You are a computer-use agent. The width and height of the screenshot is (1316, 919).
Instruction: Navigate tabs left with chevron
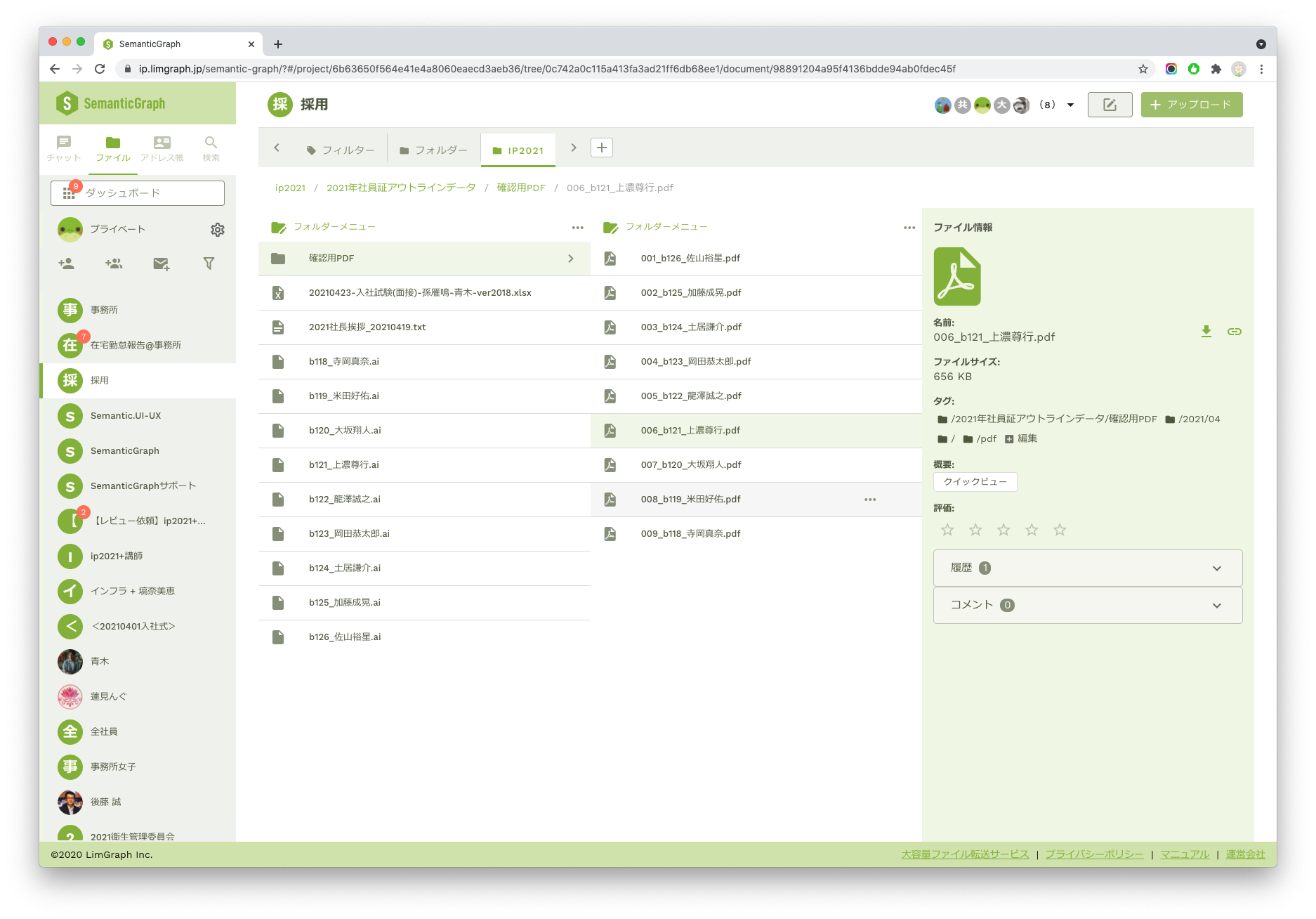point(277,148)
